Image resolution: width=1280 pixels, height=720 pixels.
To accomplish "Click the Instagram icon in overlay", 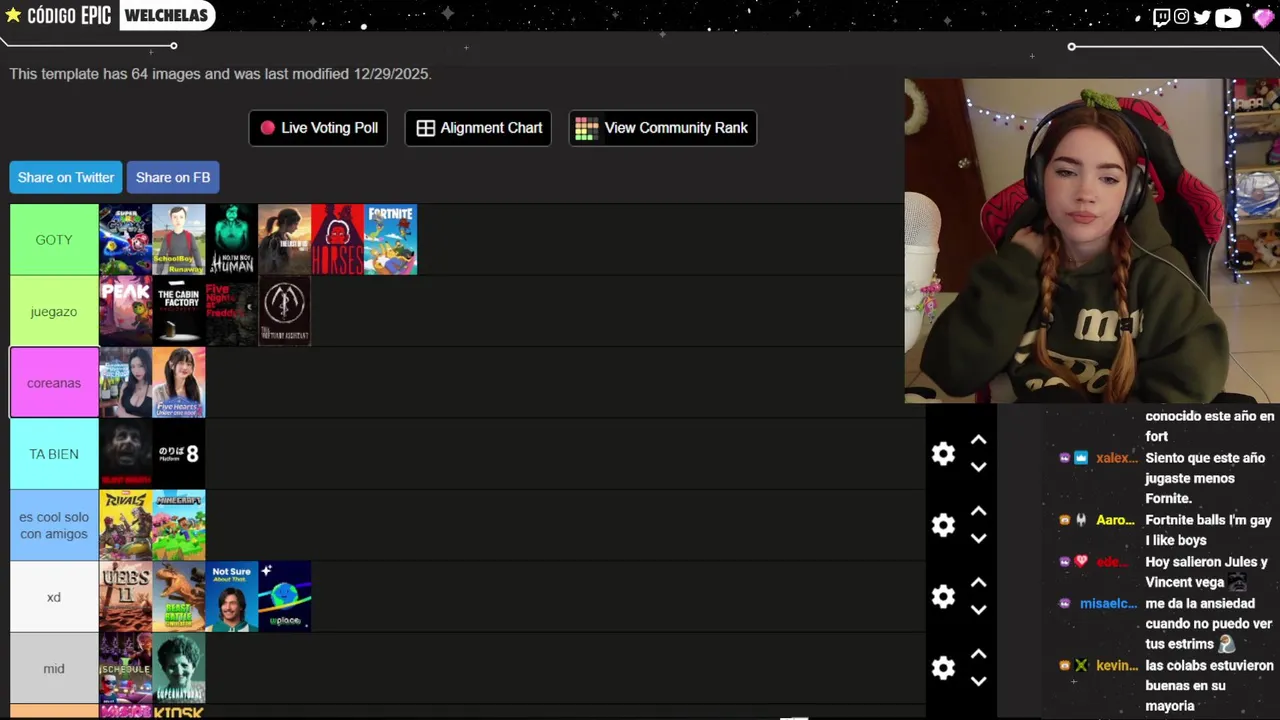I will [1181, 17].
